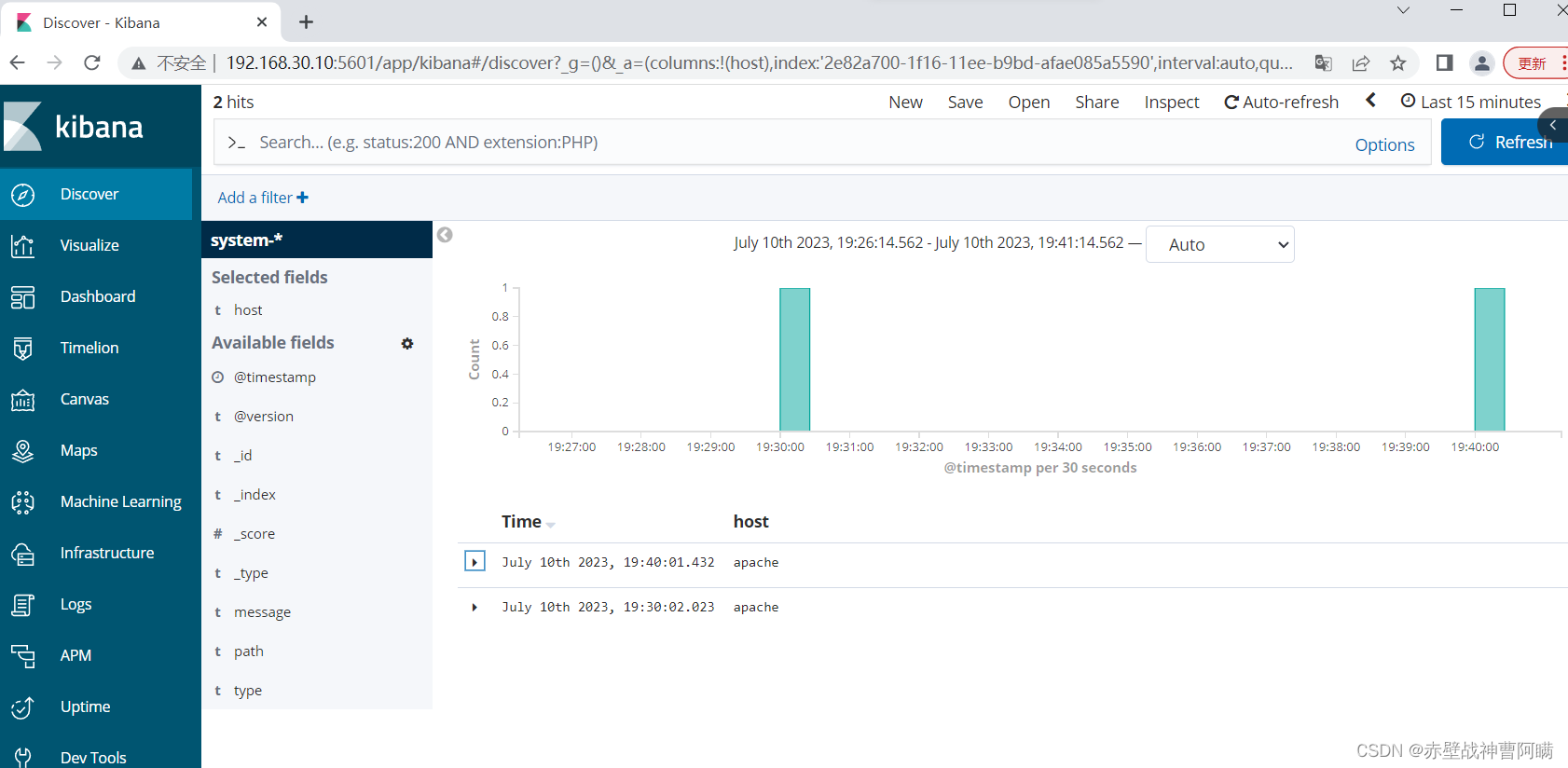Viewport: 1568px width, 768px height.
Task: Collapse the fields sidebar with the arrow icon
Action: [445, 235]
